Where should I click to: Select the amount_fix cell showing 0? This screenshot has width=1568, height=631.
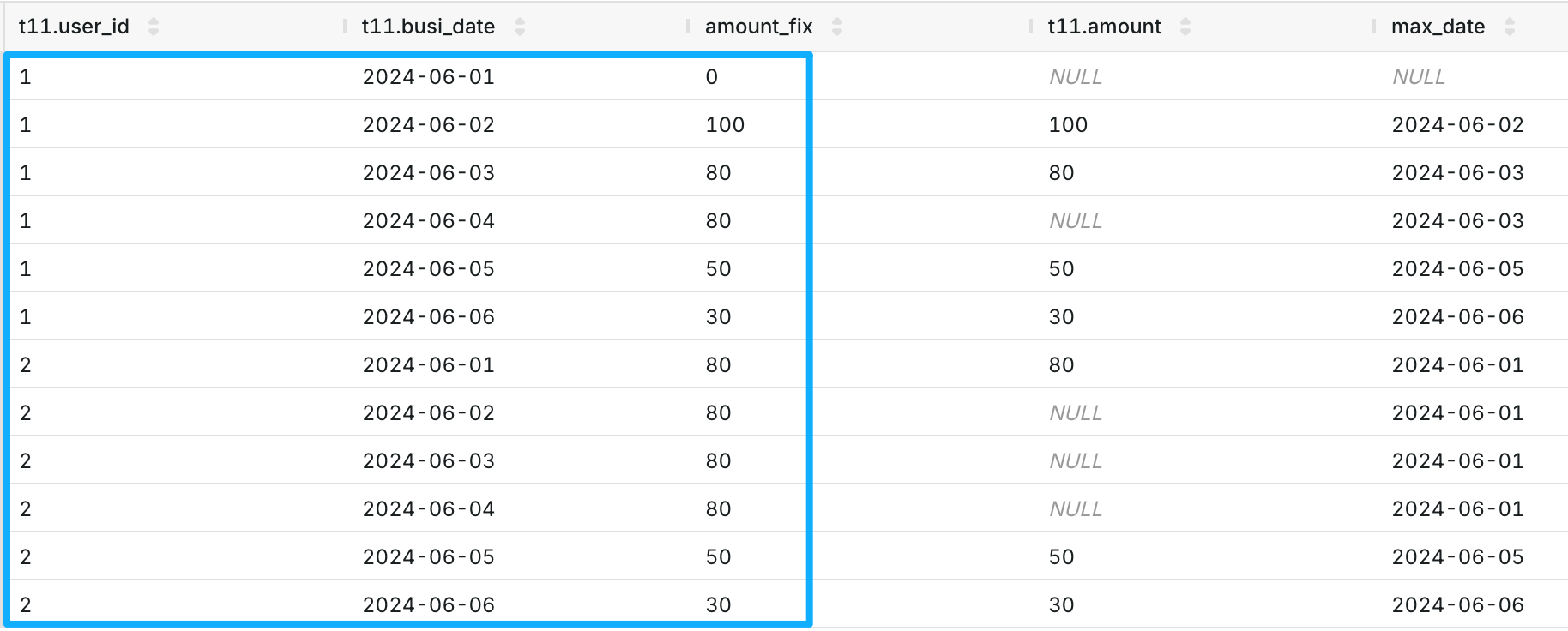point(712,77)
